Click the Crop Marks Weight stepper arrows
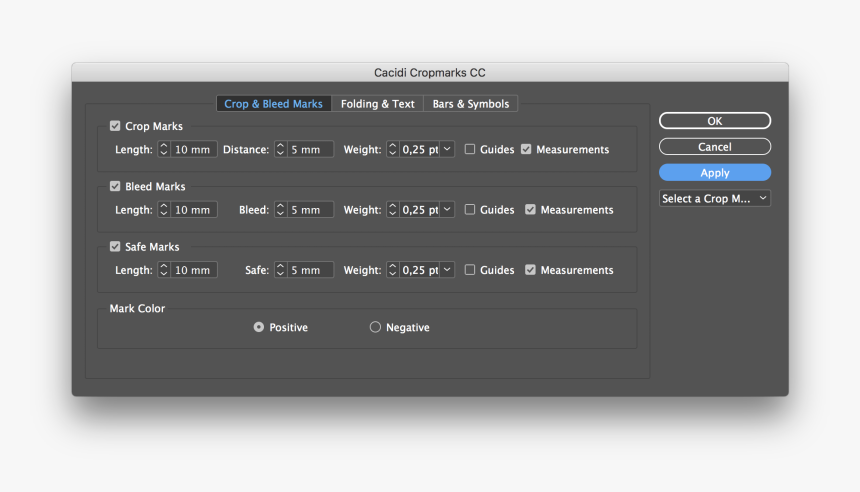Viewport: 860px width, 492px height. [392, 149]
